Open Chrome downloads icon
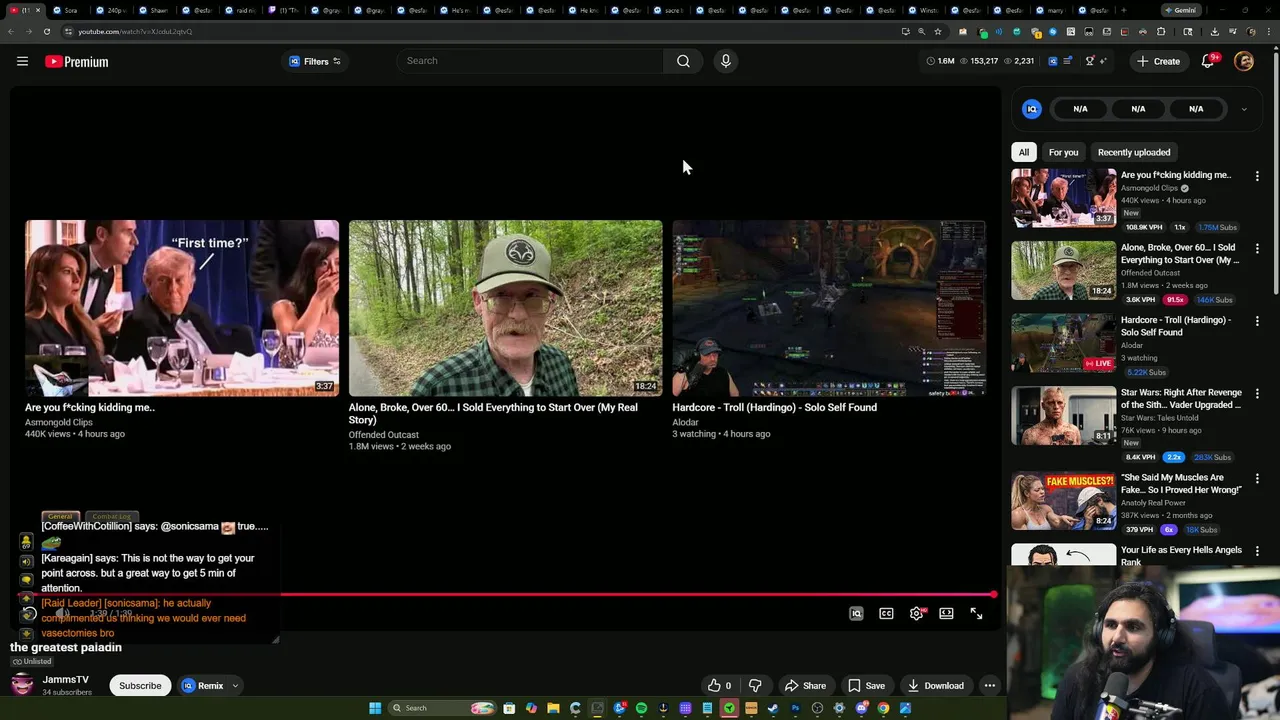The width and height of the screenshot is (1280, 720). [x=1216, y=31]
